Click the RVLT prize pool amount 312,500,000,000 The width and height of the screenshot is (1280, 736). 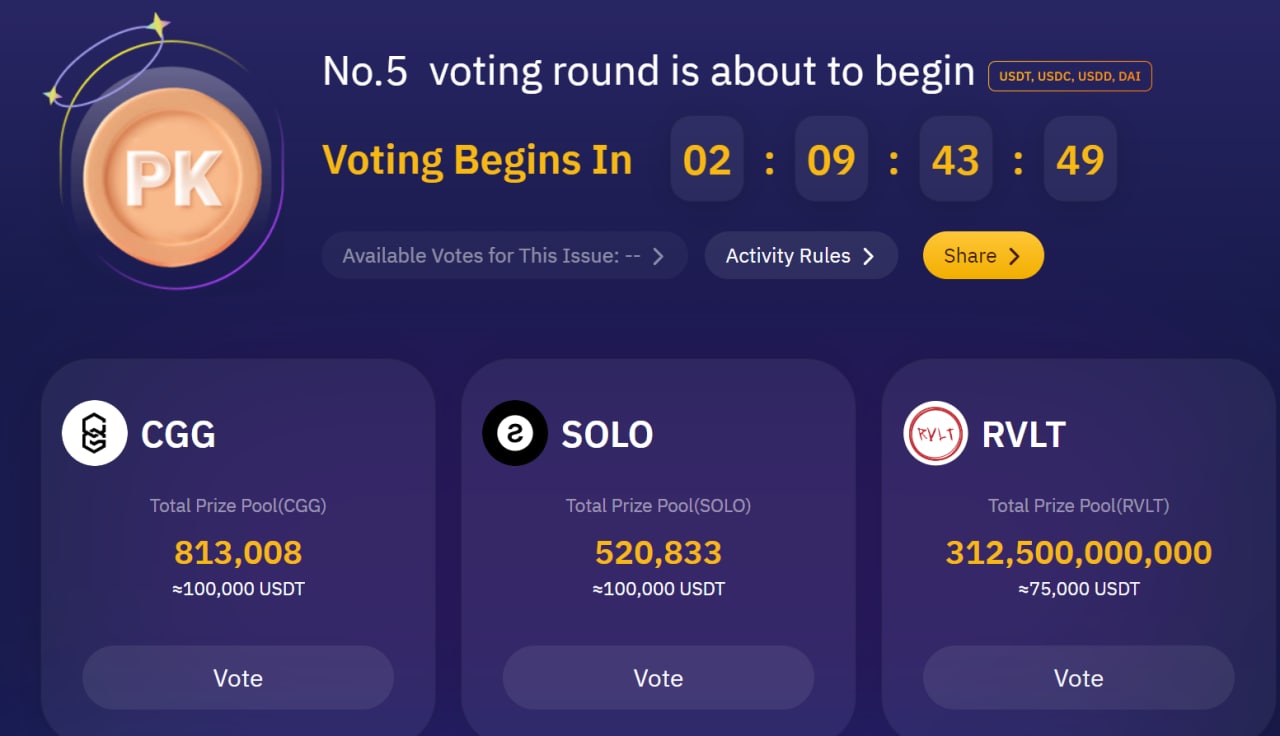point(1078,552)
